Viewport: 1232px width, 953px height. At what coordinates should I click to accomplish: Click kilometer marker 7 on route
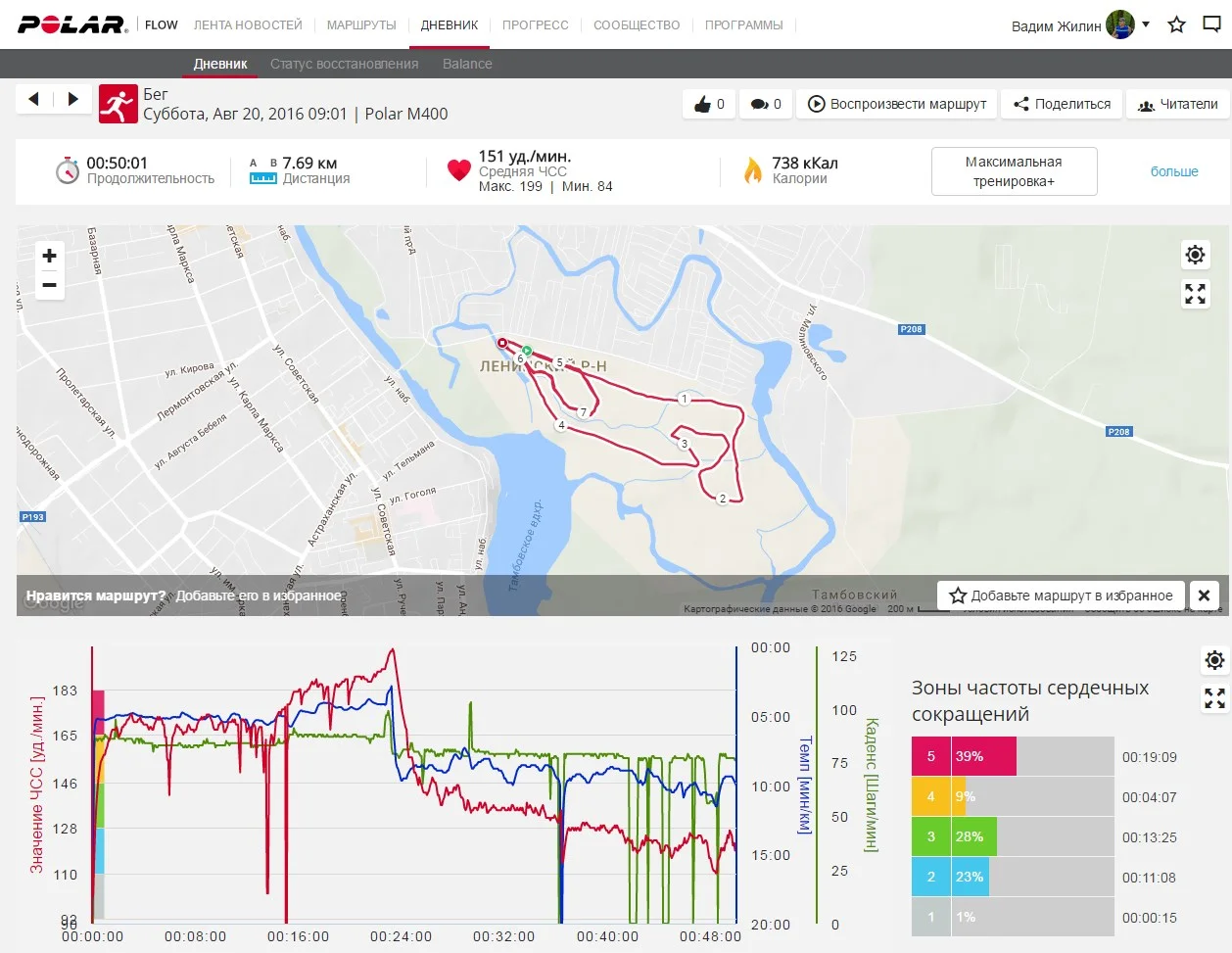[583, 412]
